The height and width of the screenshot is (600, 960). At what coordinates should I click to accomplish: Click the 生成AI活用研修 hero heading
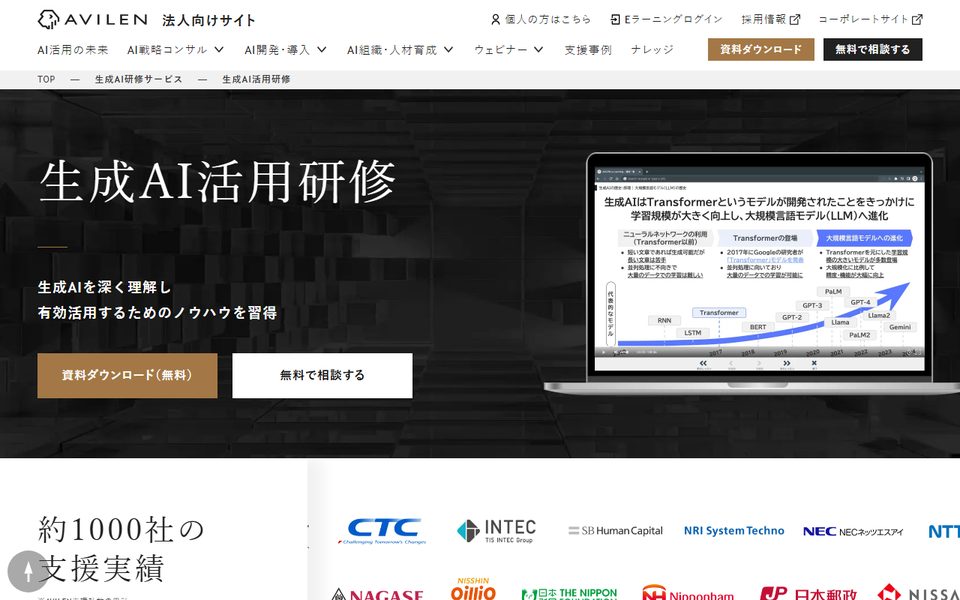click(x=217, y=182)
